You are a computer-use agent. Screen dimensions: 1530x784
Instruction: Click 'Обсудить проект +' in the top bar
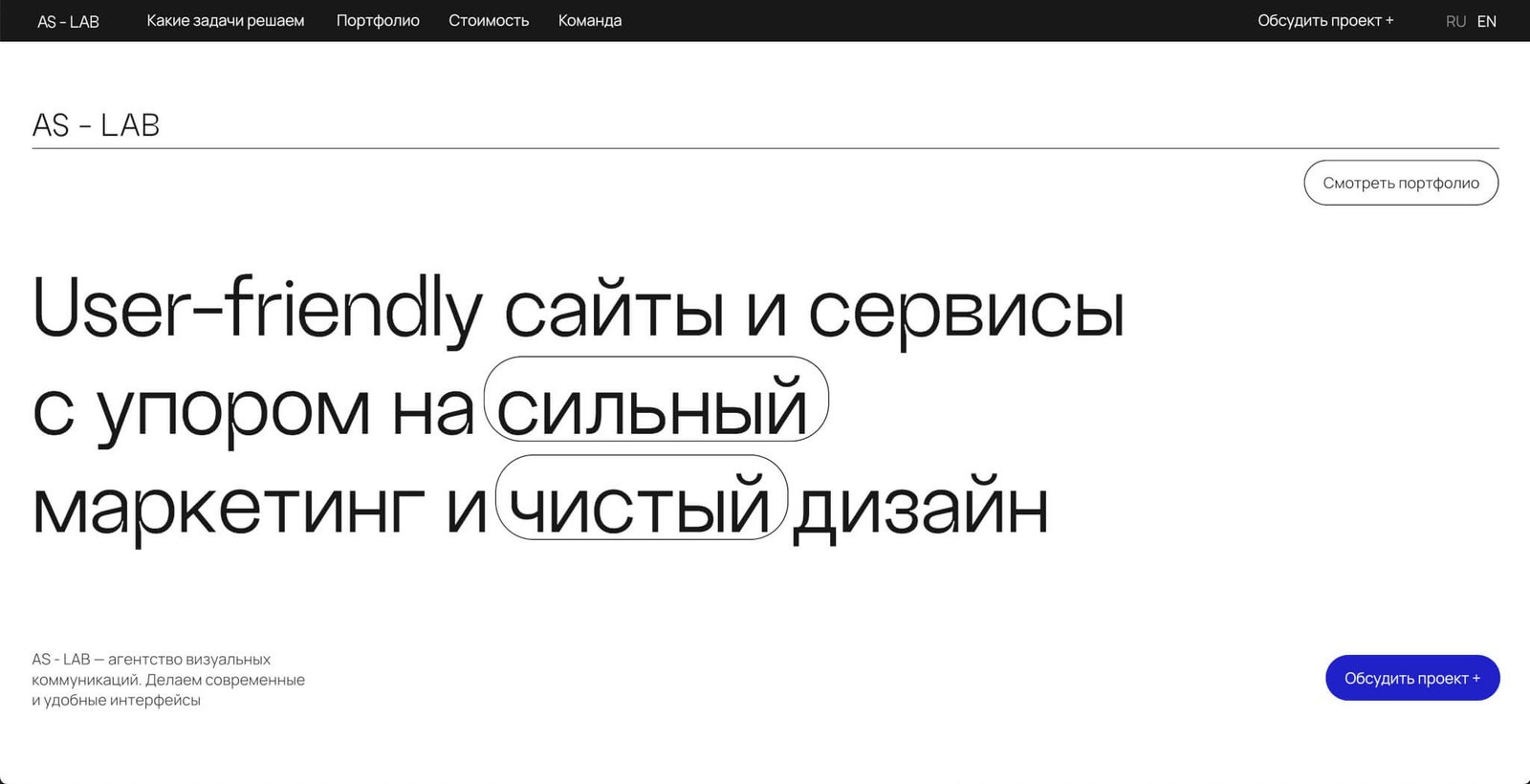pos(1325,21)
